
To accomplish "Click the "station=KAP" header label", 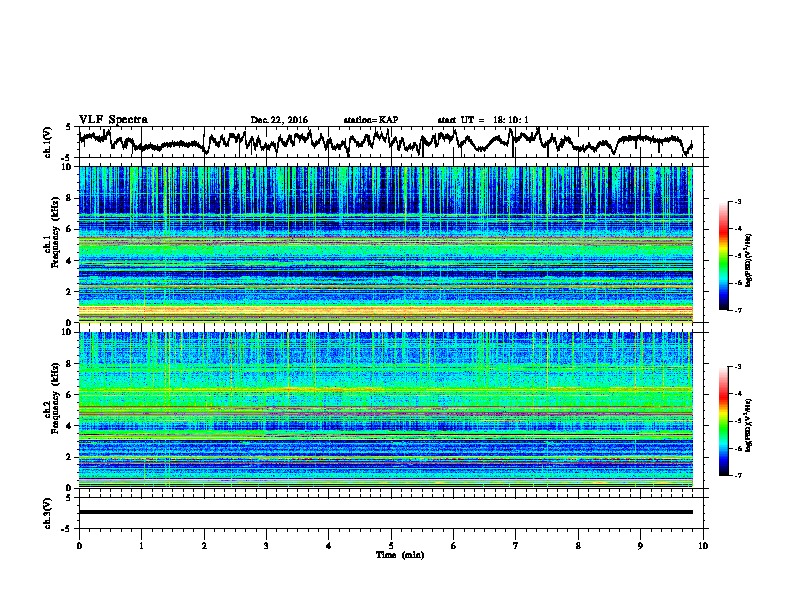I will pos(371,120).
